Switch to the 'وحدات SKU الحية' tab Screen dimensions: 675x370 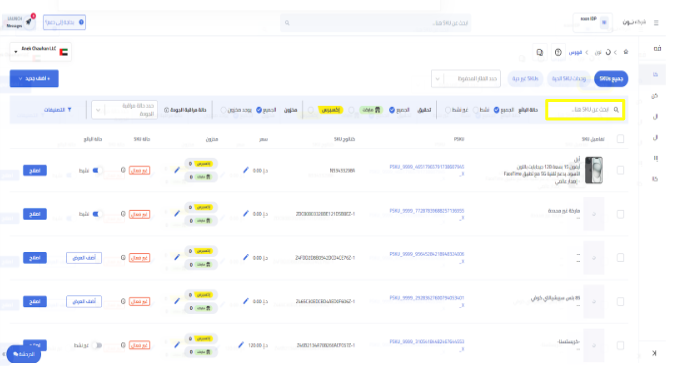coord(569,79)
